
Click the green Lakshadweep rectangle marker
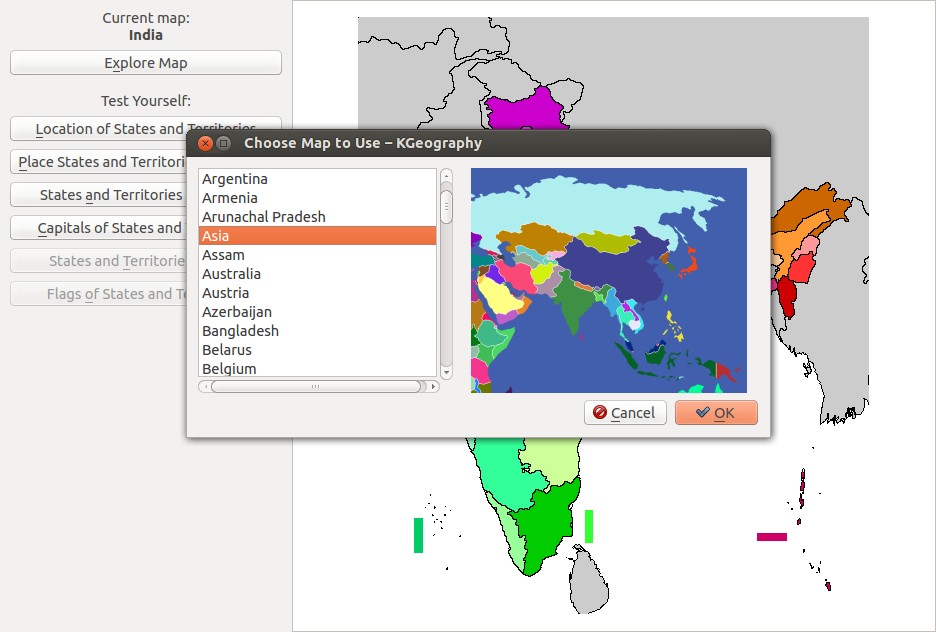coord(418,535)
